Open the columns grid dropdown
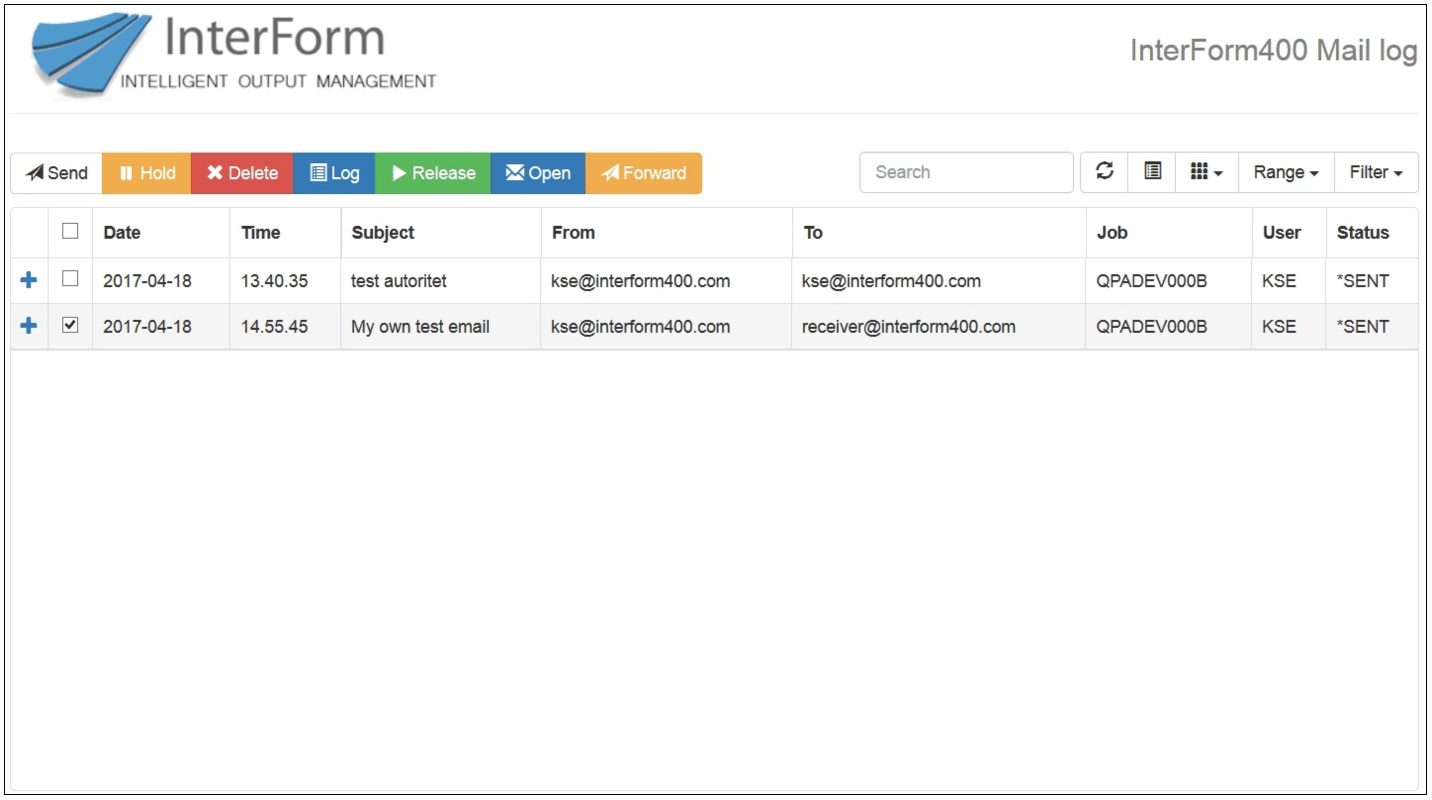The height and width of the screenshot is (800, 1432). (x=1207, y=172)
